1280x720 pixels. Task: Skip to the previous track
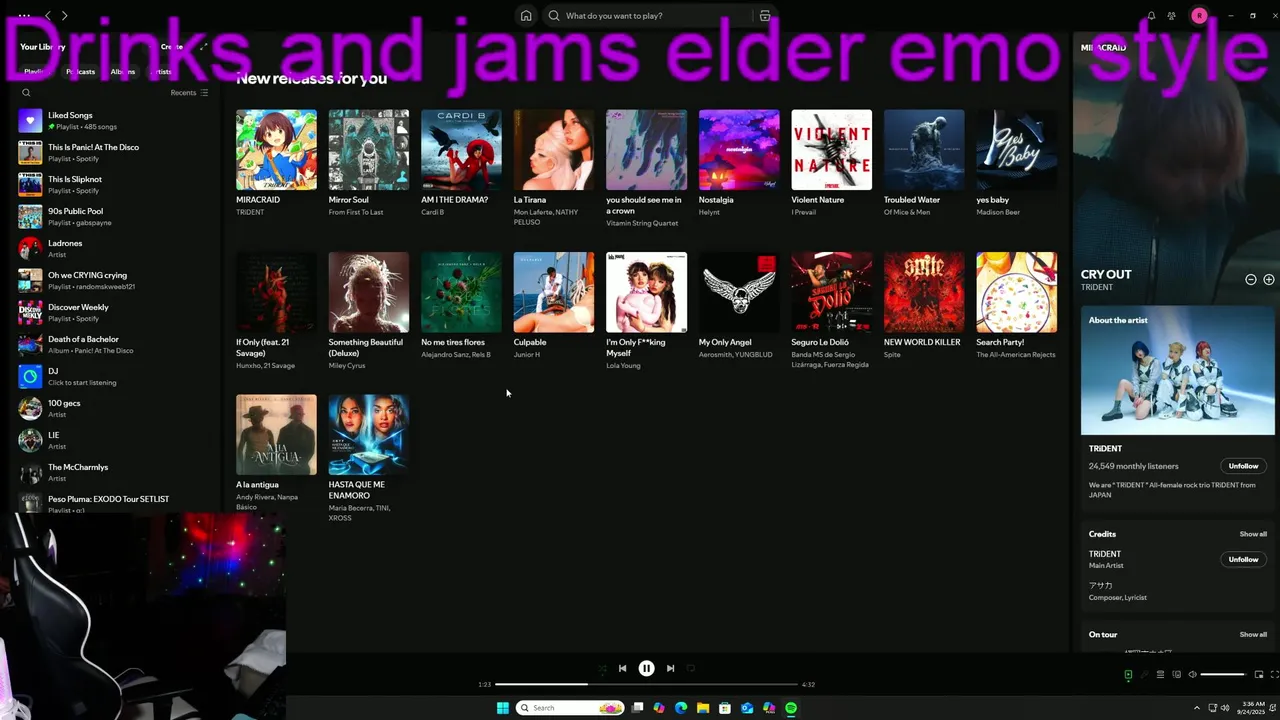point(622,668)
